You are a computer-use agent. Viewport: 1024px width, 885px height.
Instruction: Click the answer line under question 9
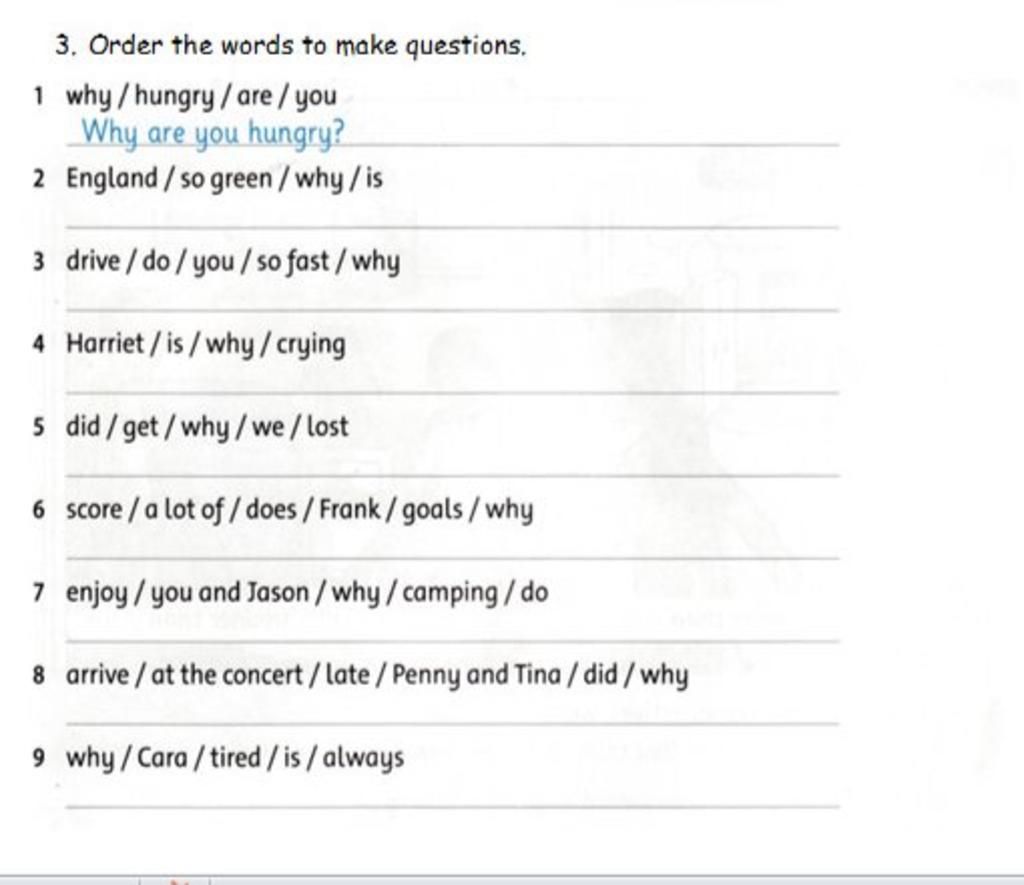point(453,807)
